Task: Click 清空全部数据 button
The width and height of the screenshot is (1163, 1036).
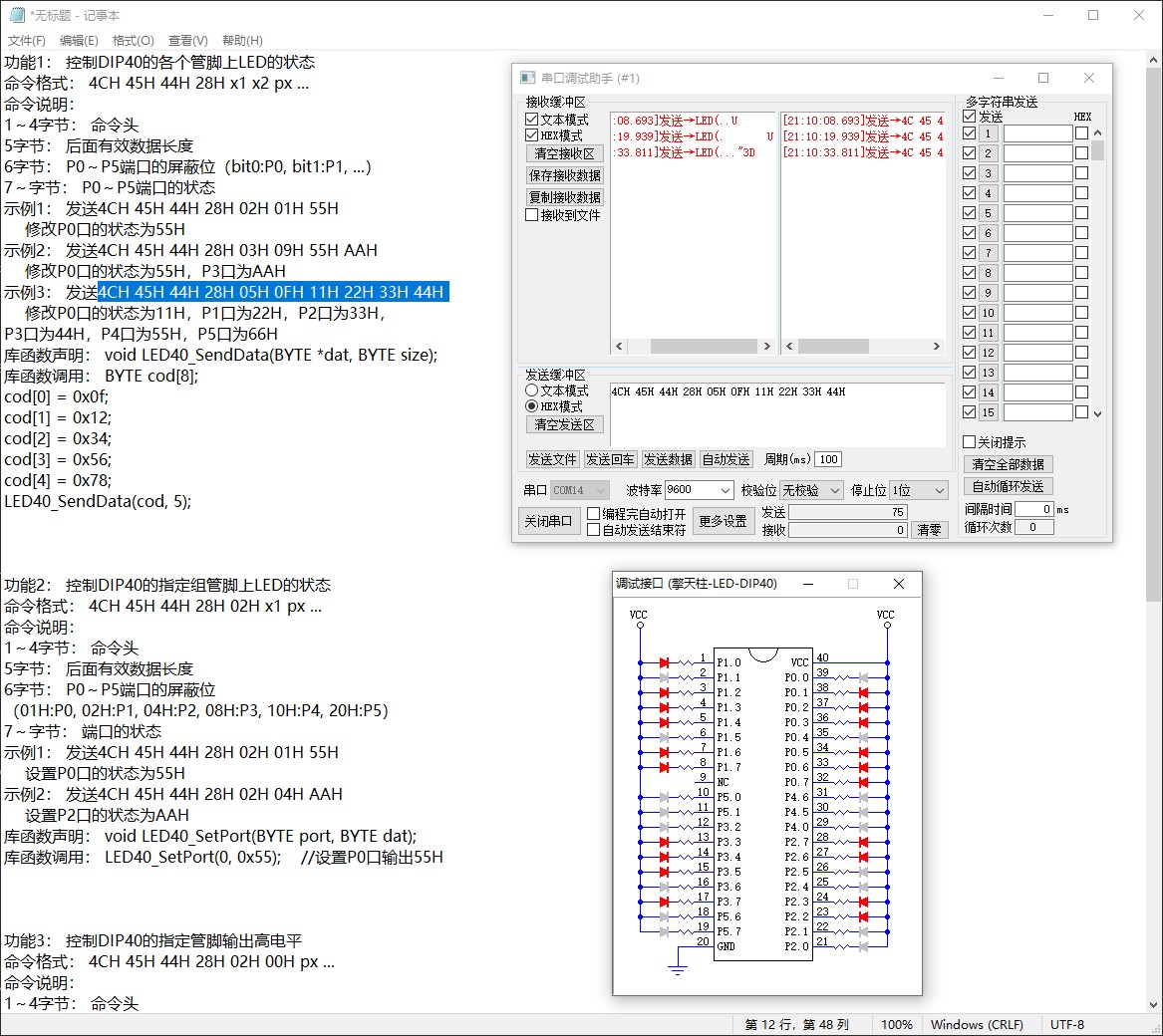Action: click(x=1008, y=464)
